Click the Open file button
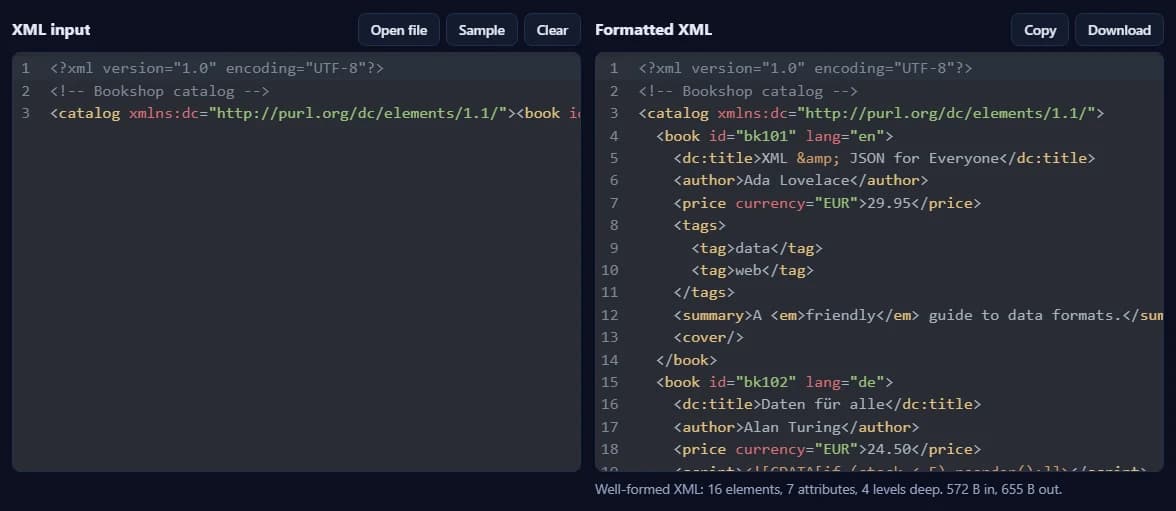 tap(398, 30)
